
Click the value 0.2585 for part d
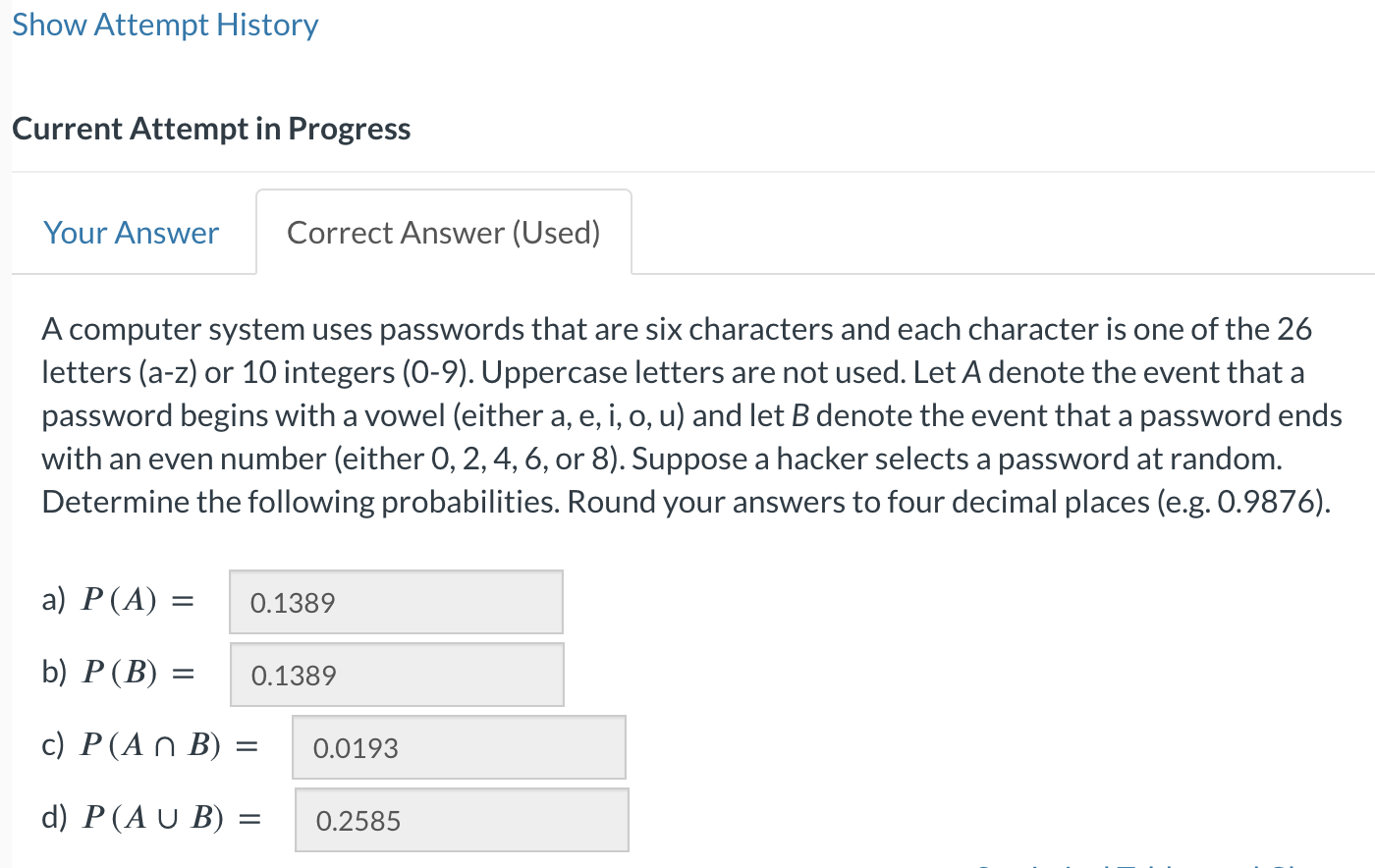[x=358, y=819]
